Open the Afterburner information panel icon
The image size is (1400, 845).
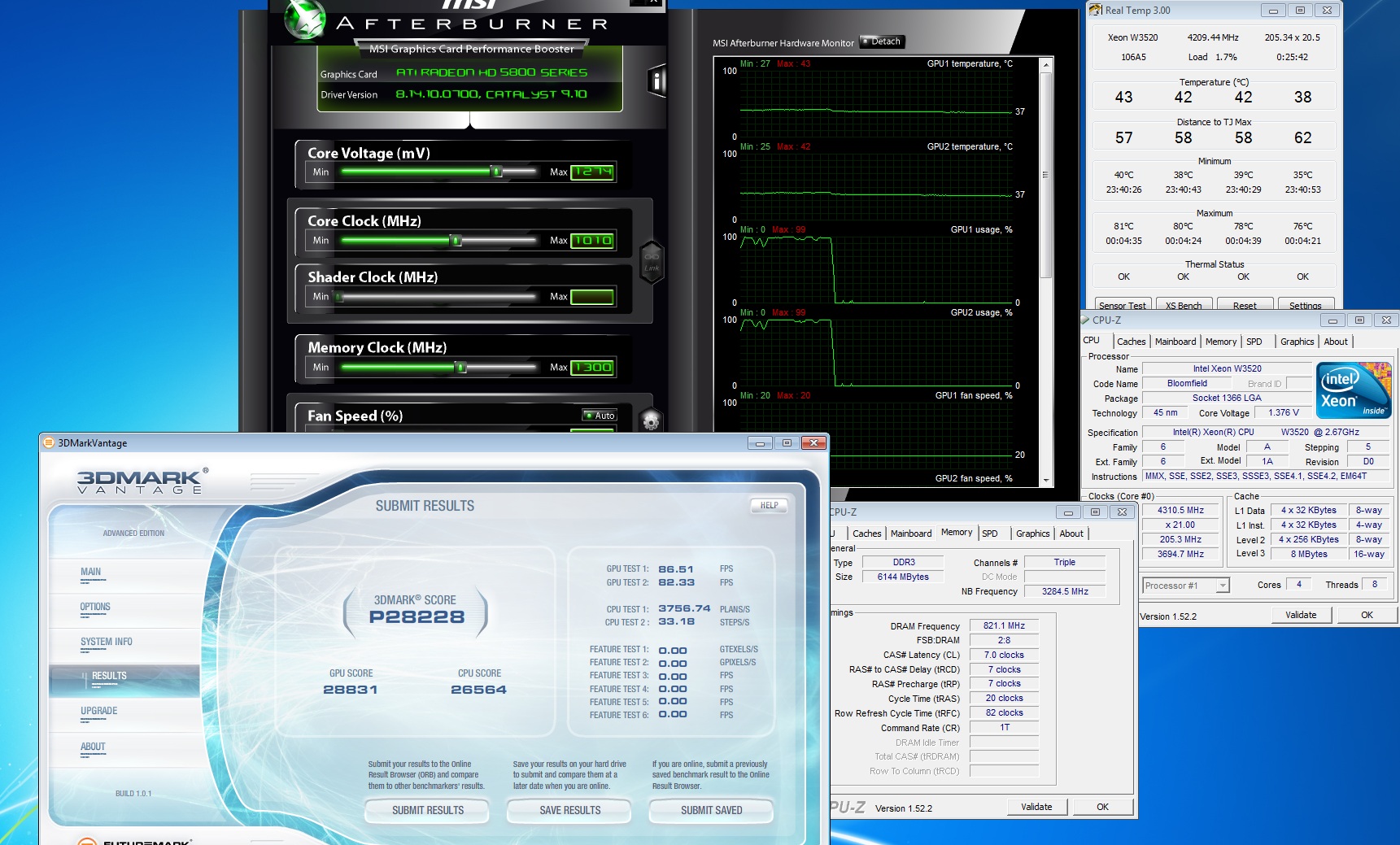[x=656, y=80]
